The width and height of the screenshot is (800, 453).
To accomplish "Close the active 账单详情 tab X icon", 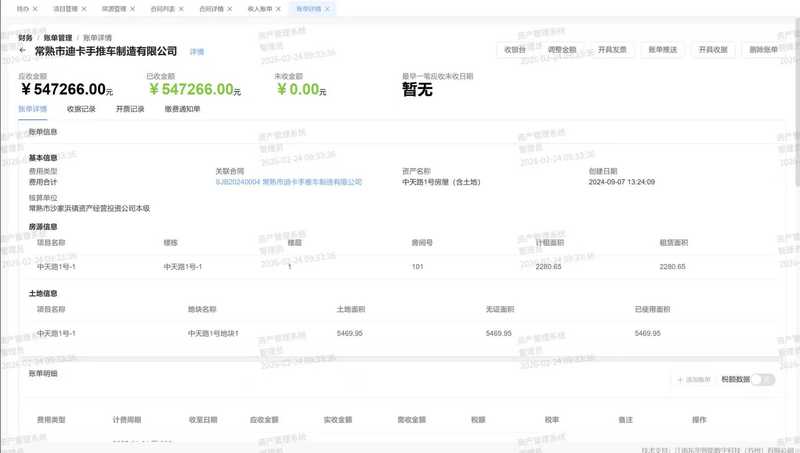I will tap(329, 8).
